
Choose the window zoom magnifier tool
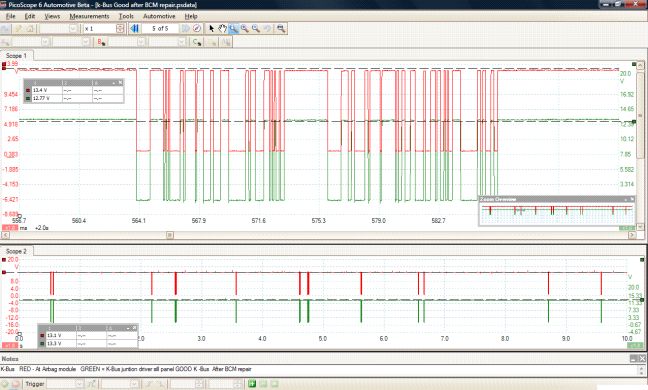[234, 29]
